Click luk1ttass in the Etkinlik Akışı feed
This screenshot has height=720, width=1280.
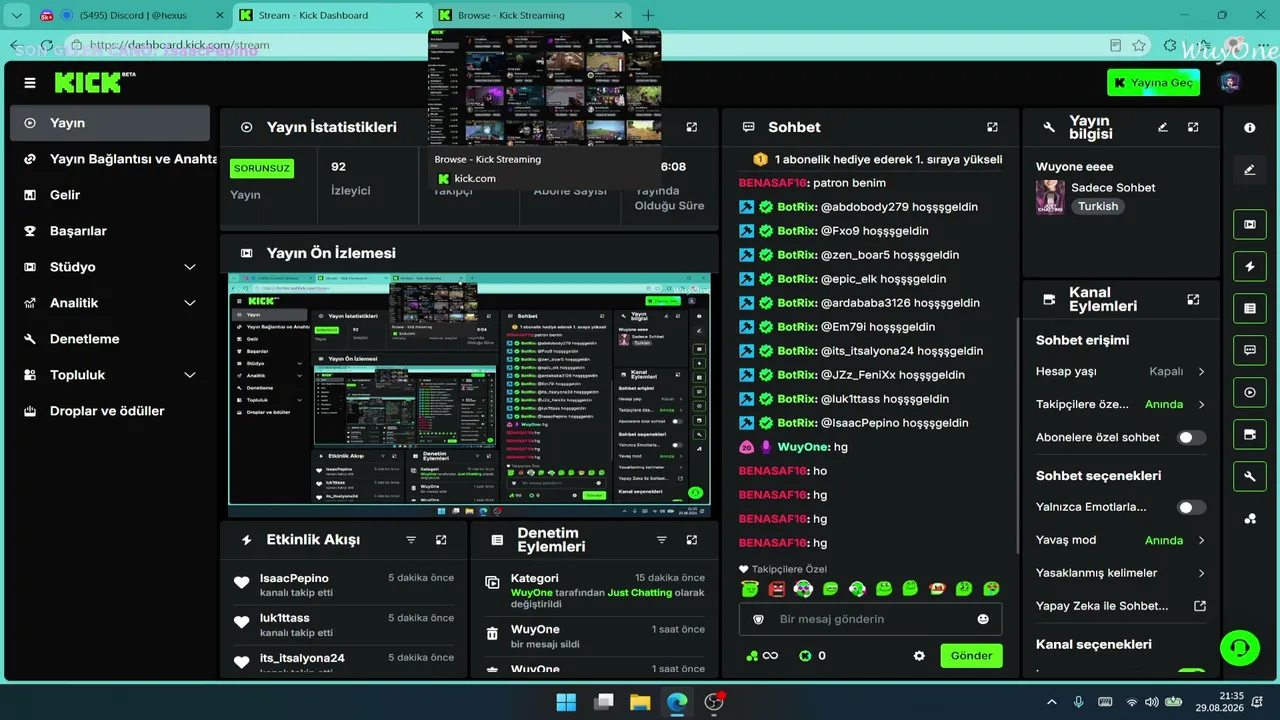coord(285,618)
